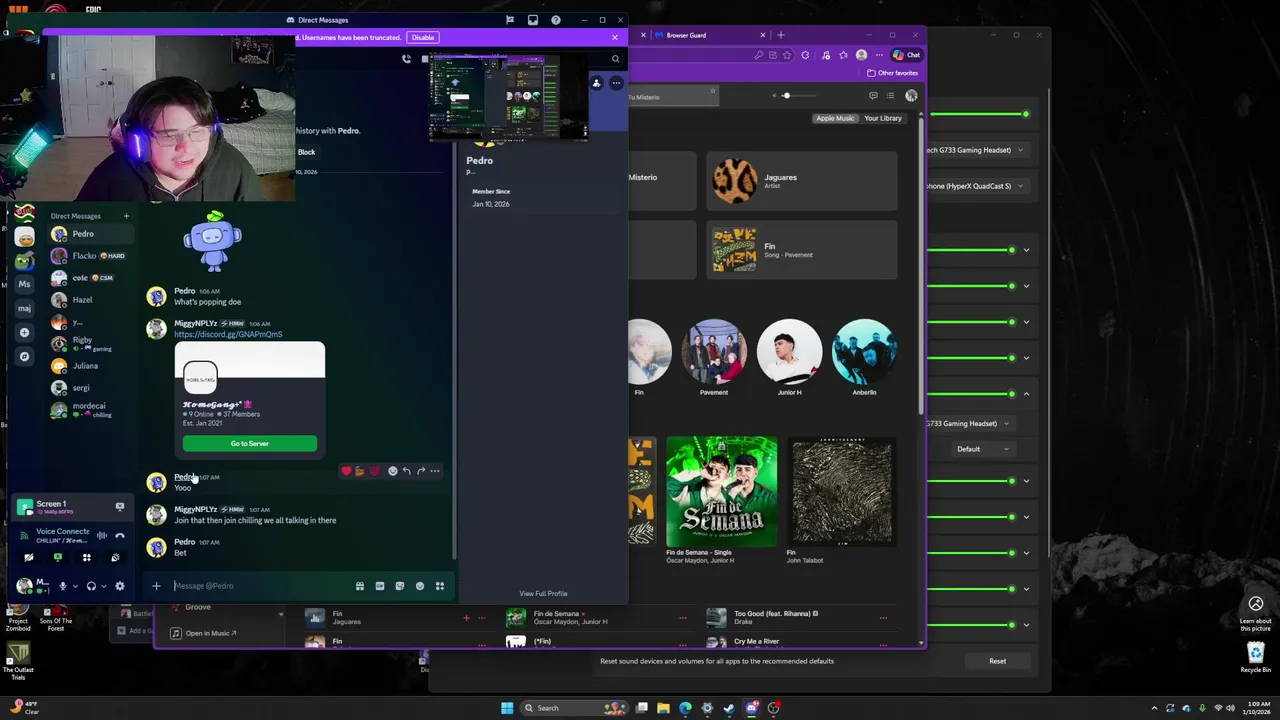Open the sticker picker
This screenshot has width=1280, height=720.
400,586
